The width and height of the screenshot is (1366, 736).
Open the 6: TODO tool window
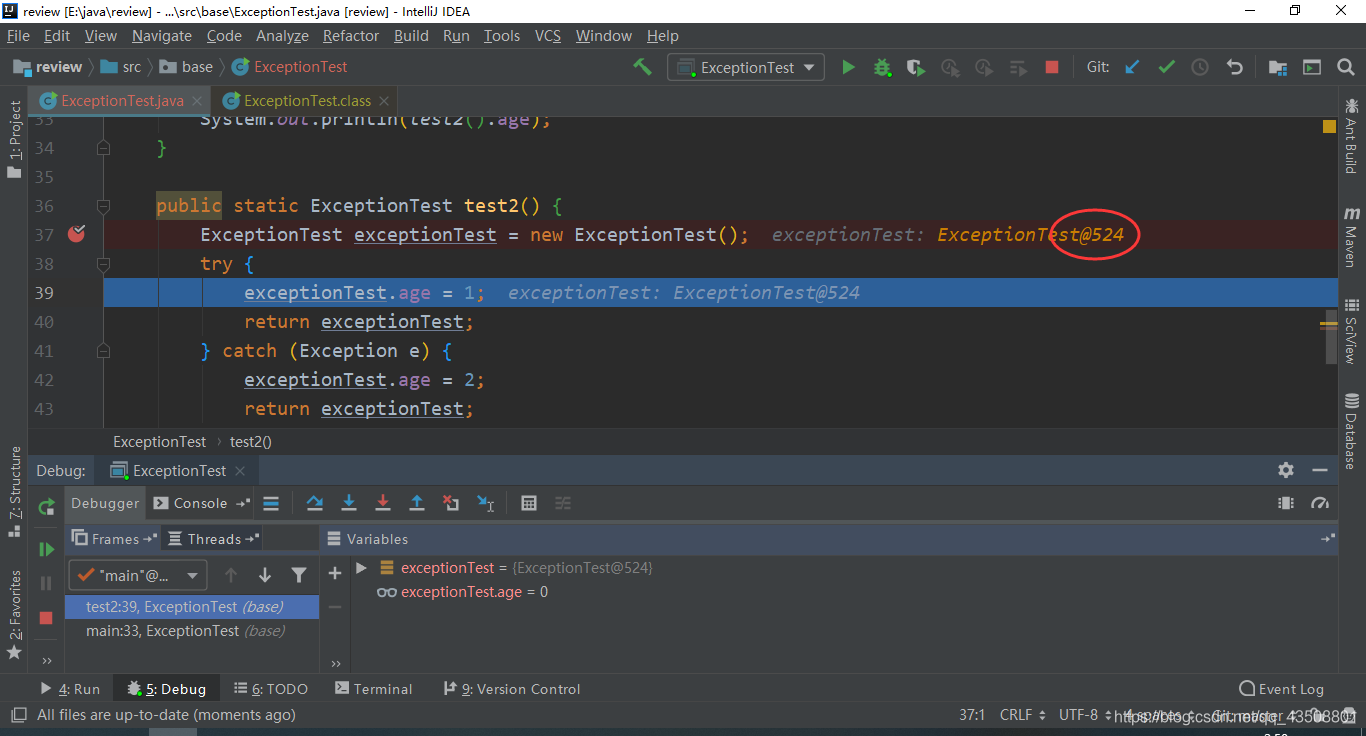270,689
